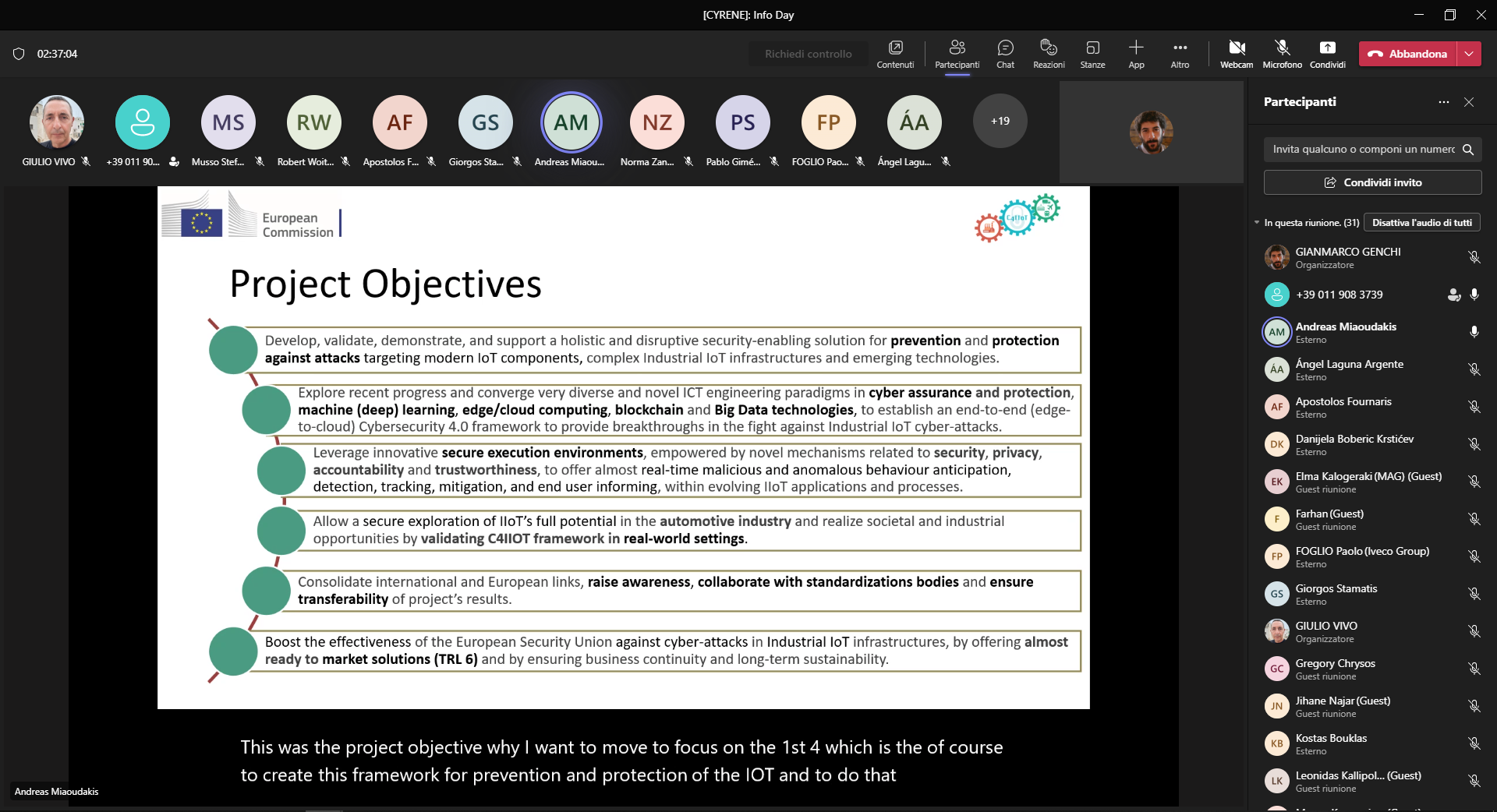Leave meeting with Abbandona button

(x=1408, y=54)
